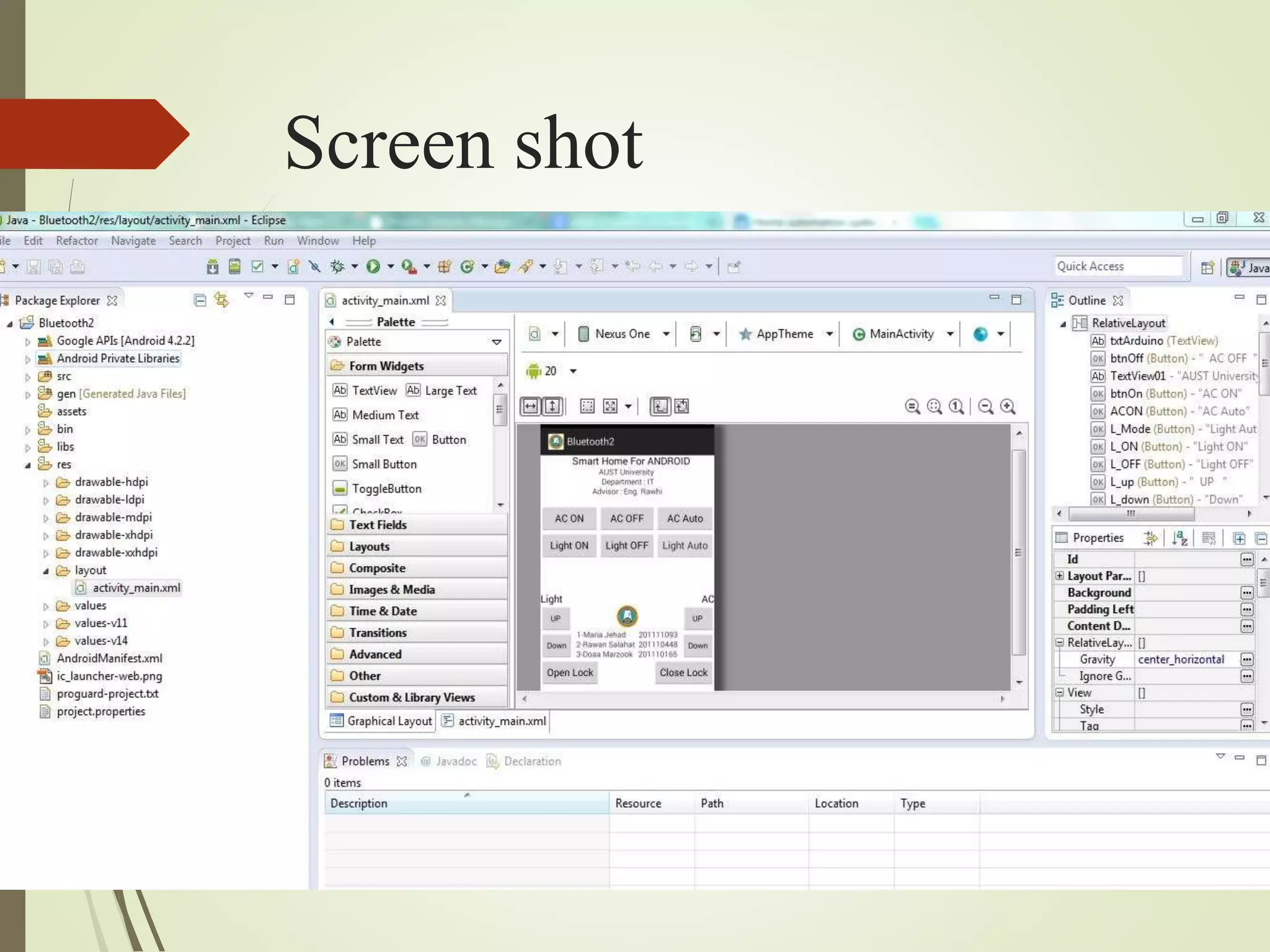This screenshot has width=1270, height=952.
Task: Toggle fill height layout icon
Action: (x=553, y=406)
